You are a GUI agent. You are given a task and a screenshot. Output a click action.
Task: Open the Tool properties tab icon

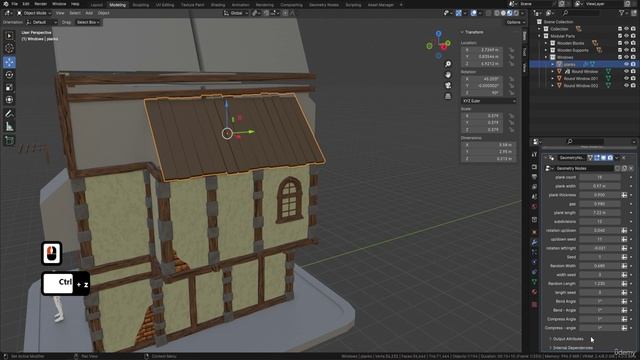[534, 154]
